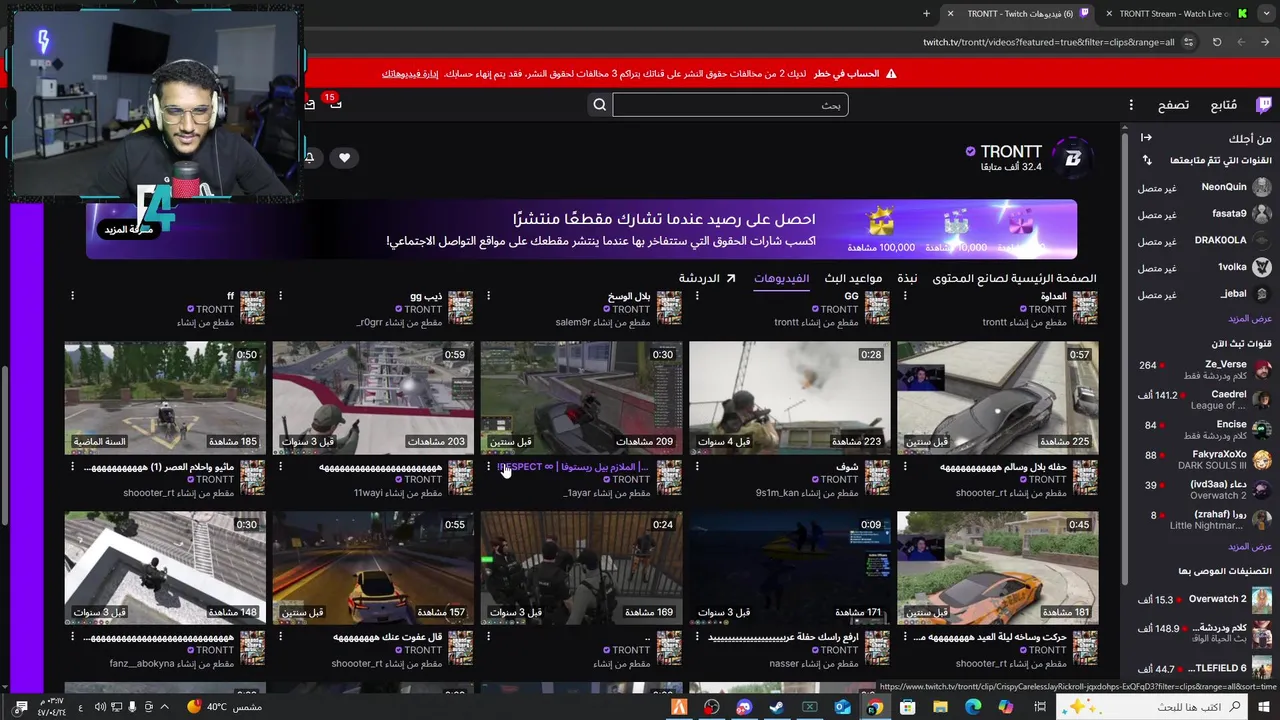Viewport: 1280px width, 720px height.
Task: Play the 0:24 clip thumbnail with 169 views
Action: [581, 568]
